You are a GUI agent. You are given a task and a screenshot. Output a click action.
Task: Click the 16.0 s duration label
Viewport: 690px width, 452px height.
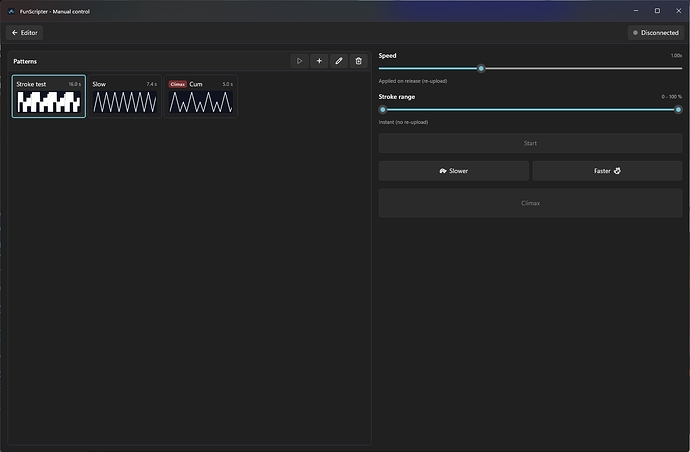(x=74, y=84)
